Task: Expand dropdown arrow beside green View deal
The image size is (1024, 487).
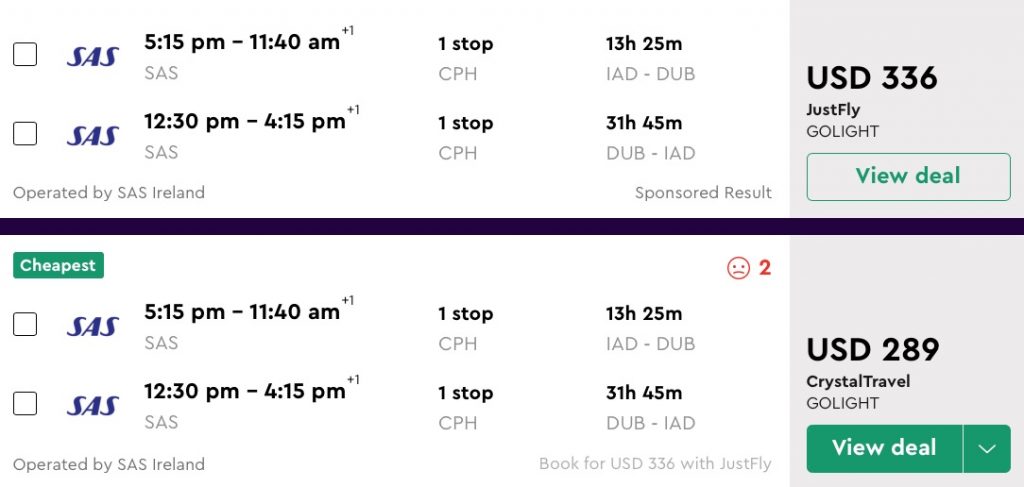Action: (x=987, y=449)
